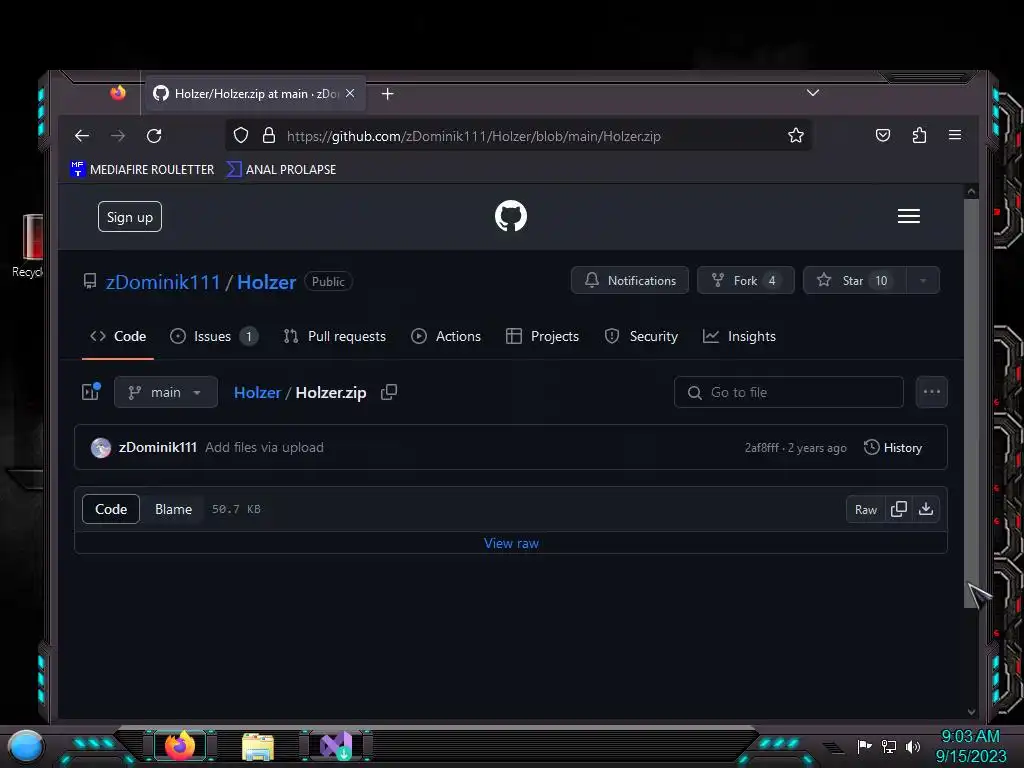Open the Pocket save icon

click(x=882, y=135)
